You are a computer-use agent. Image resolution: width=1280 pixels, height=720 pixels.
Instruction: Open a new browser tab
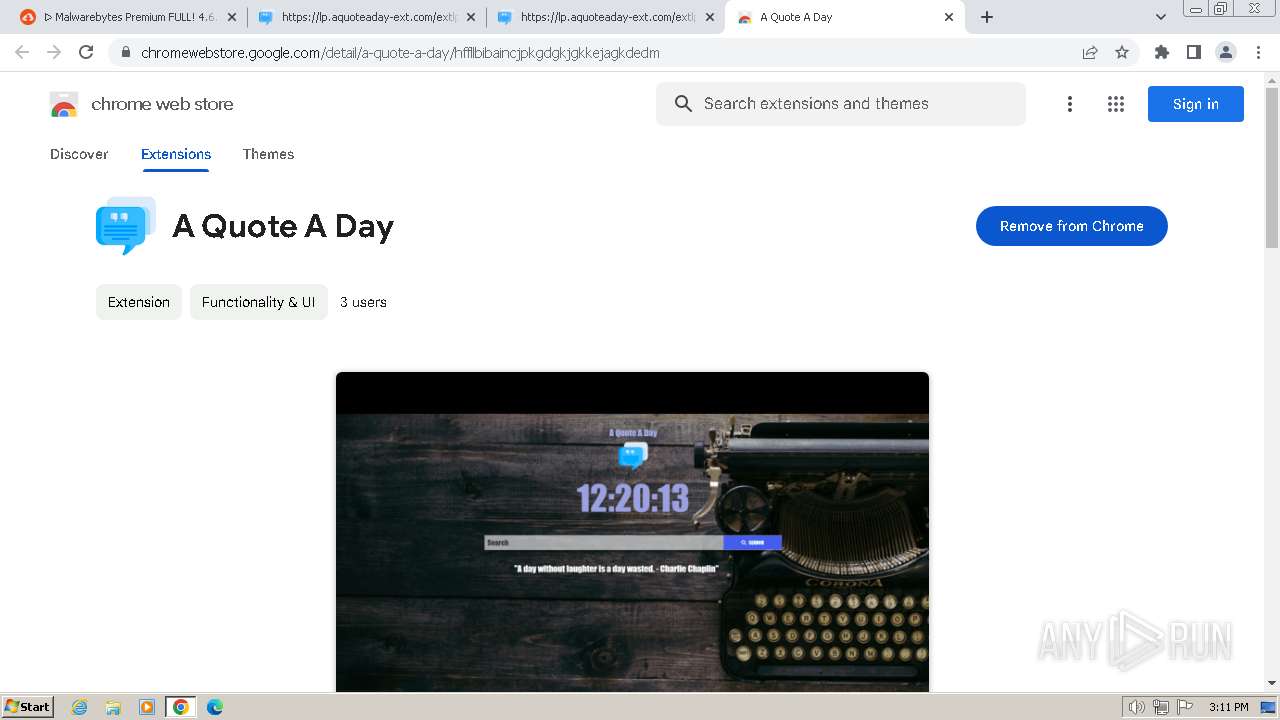[x=987, y=17]
